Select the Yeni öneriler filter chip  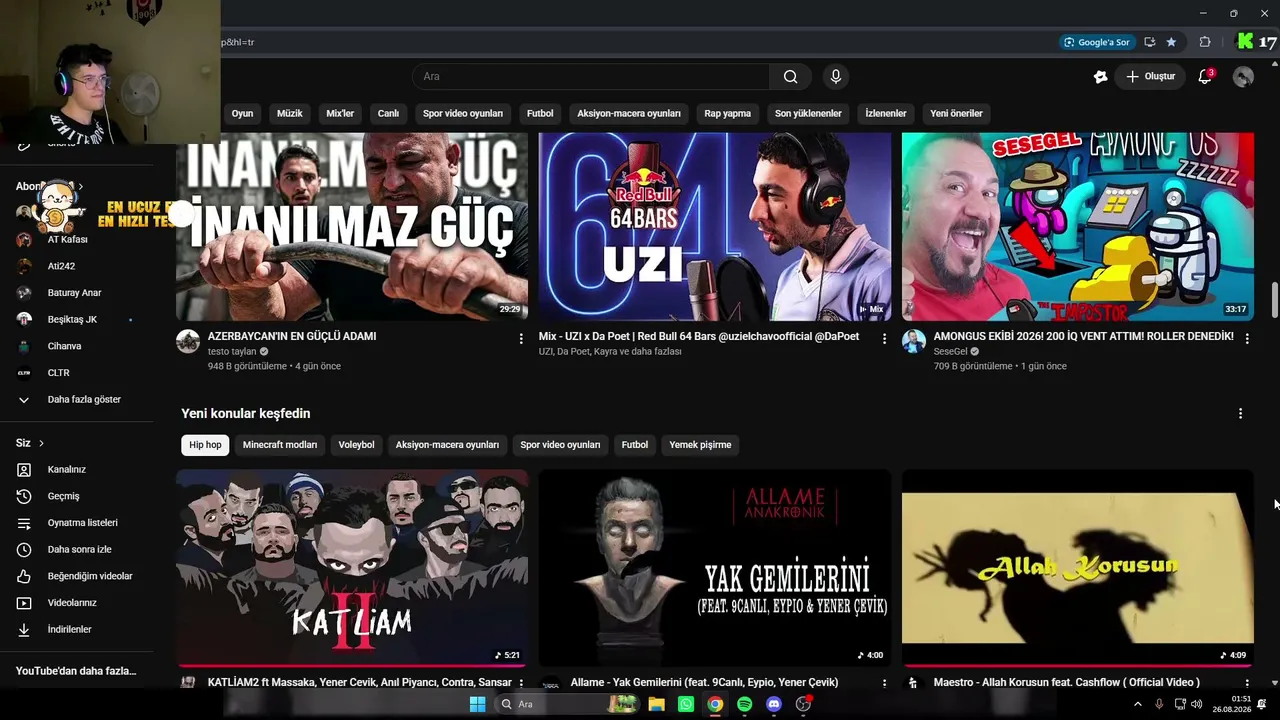tap(956, 114)
